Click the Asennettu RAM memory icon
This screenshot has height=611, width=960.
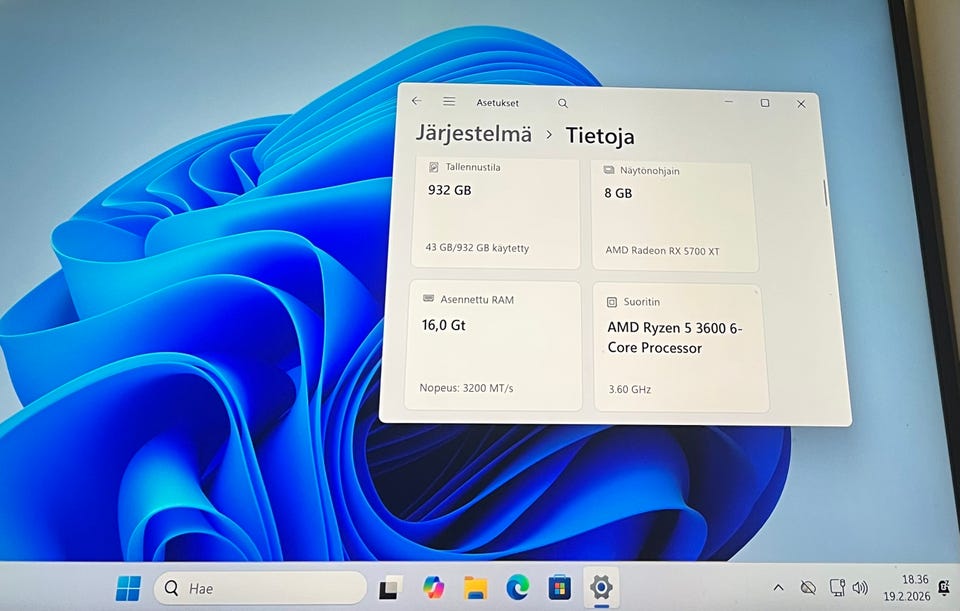(x=429, y=298)
